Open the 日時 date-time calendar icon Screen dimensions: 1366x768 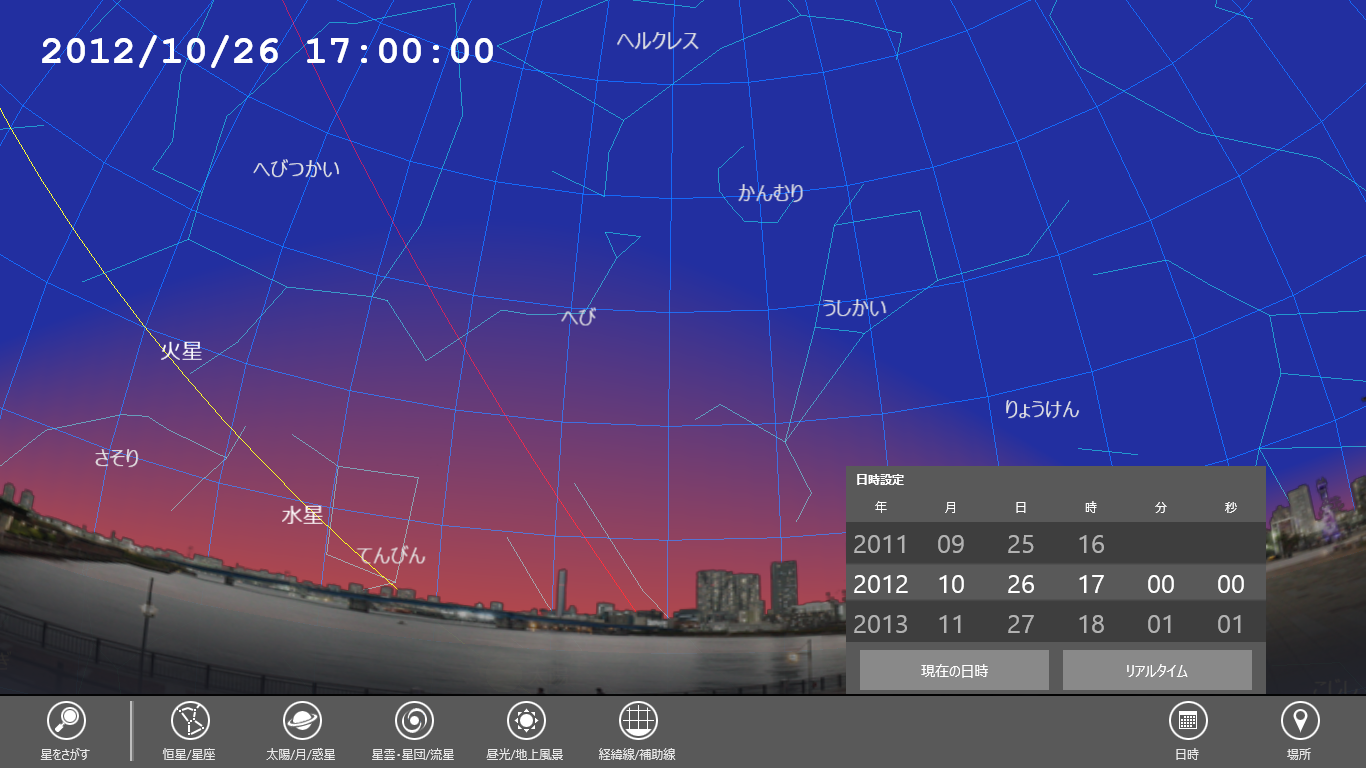1187,720
